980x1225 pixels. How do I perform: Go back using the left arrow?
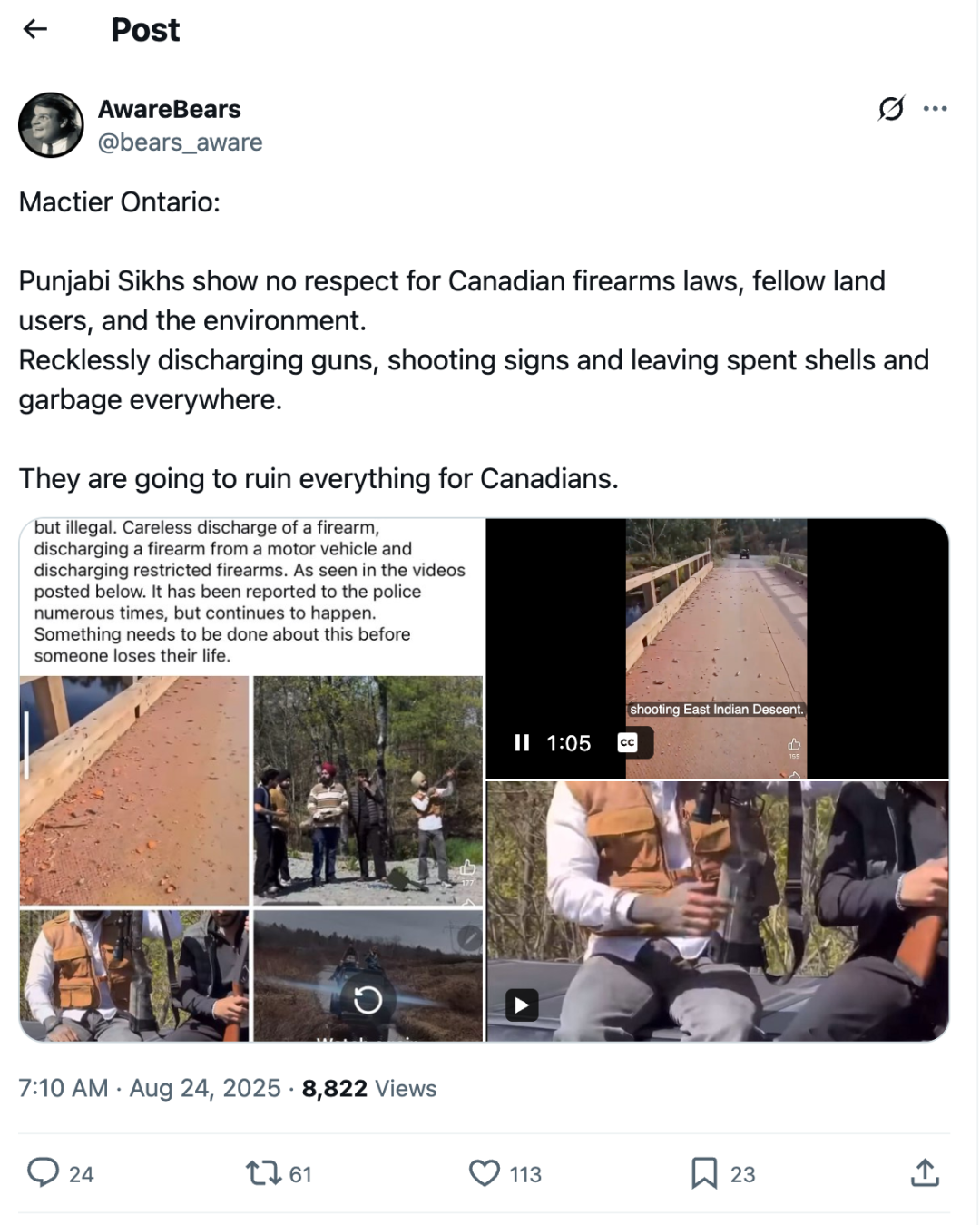35,29
